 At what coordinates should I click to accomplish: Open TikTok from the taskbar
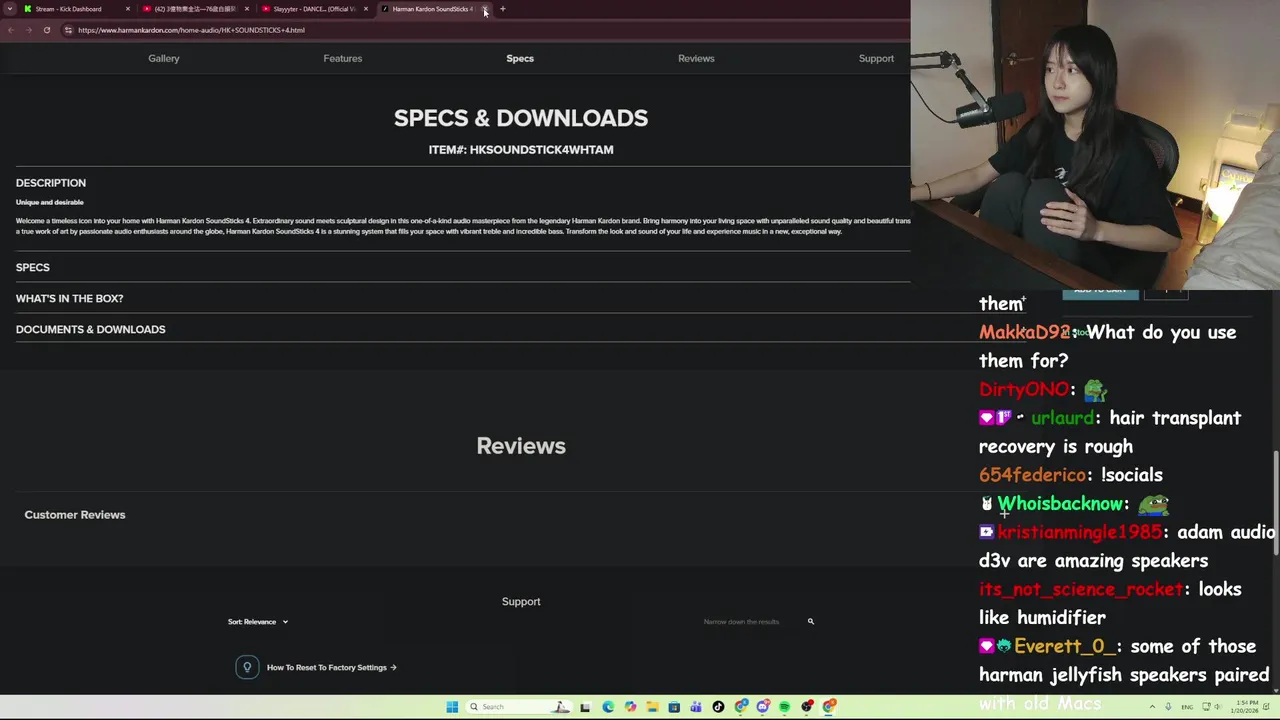click(x=718, y=707)
